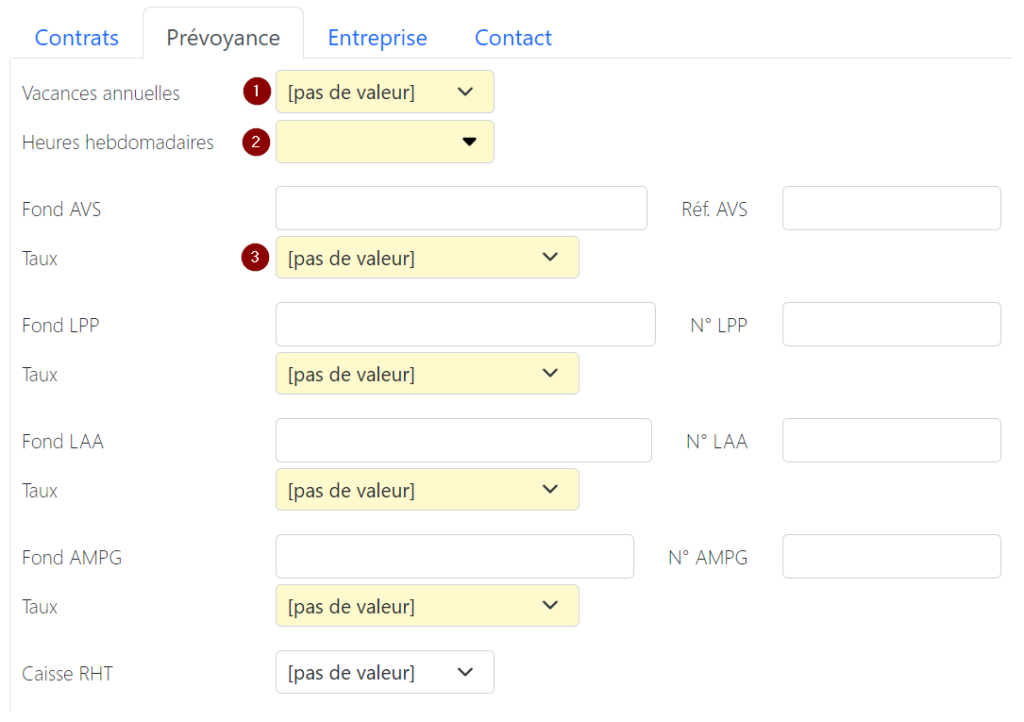Open the Vacances annuelles dropdown
The image size is (1024, 722).
(x=384, y=92)
